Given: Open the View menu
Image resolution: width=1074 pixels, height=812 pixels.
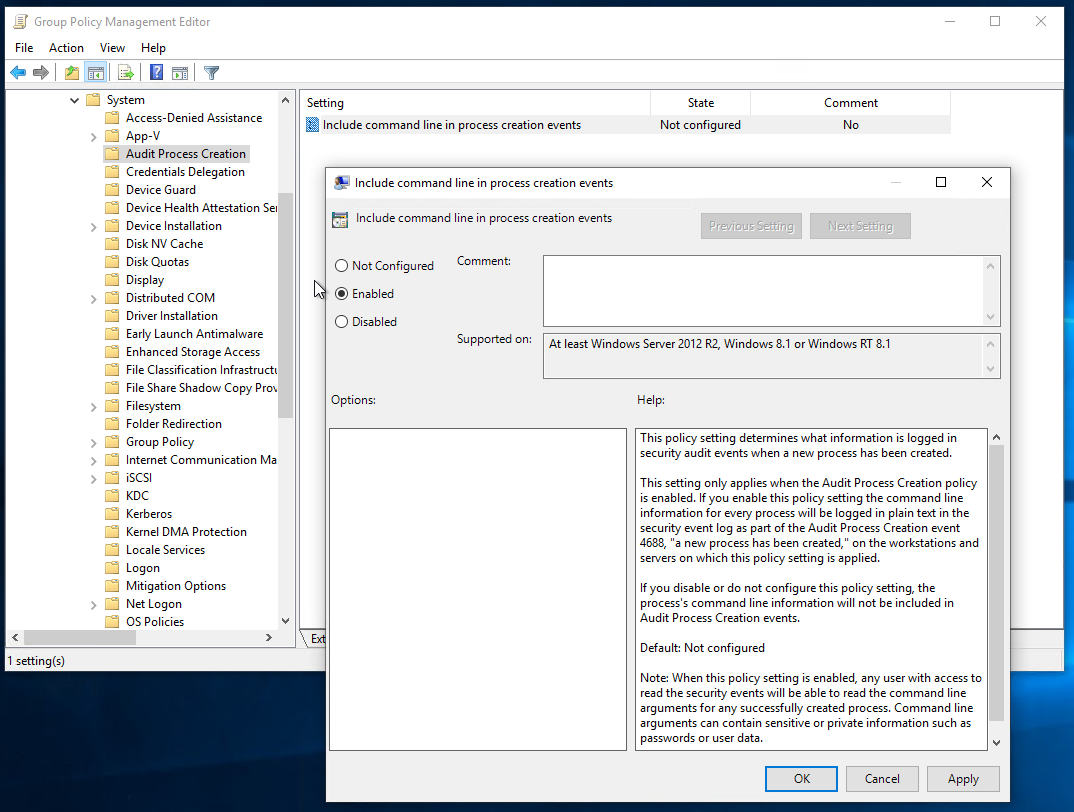Looking at the screenshot, I should point(112,48).
